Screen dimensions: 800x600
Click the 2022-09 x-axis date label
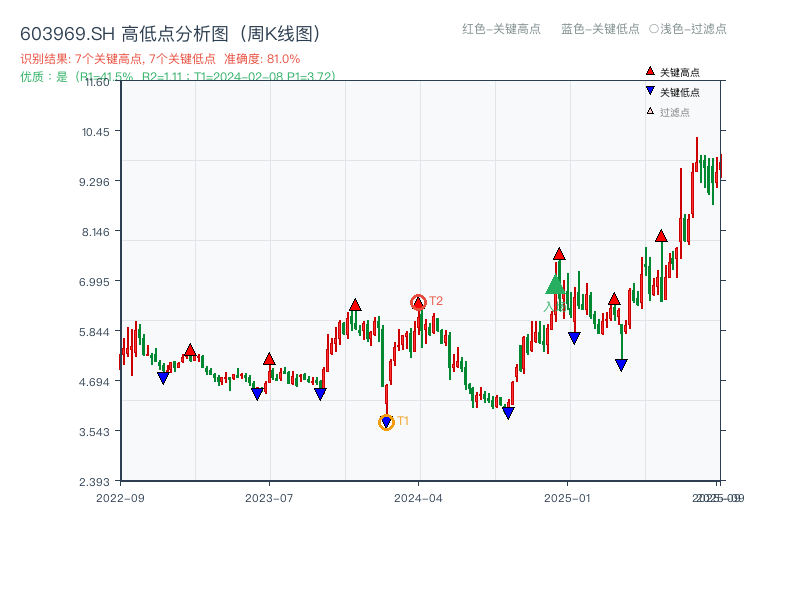[120, 498]
